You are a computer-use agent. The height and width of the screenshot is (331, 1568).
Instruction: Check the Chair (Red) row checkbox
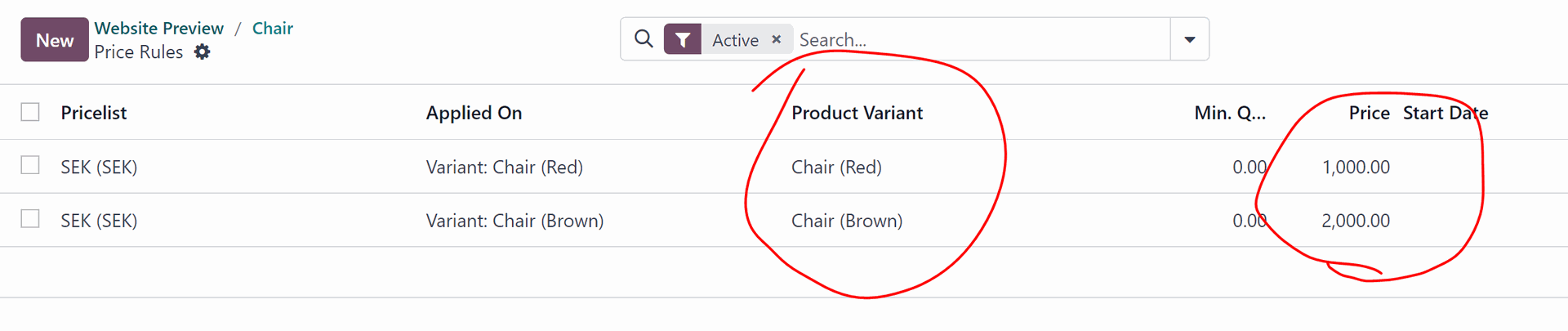[30, 165]
